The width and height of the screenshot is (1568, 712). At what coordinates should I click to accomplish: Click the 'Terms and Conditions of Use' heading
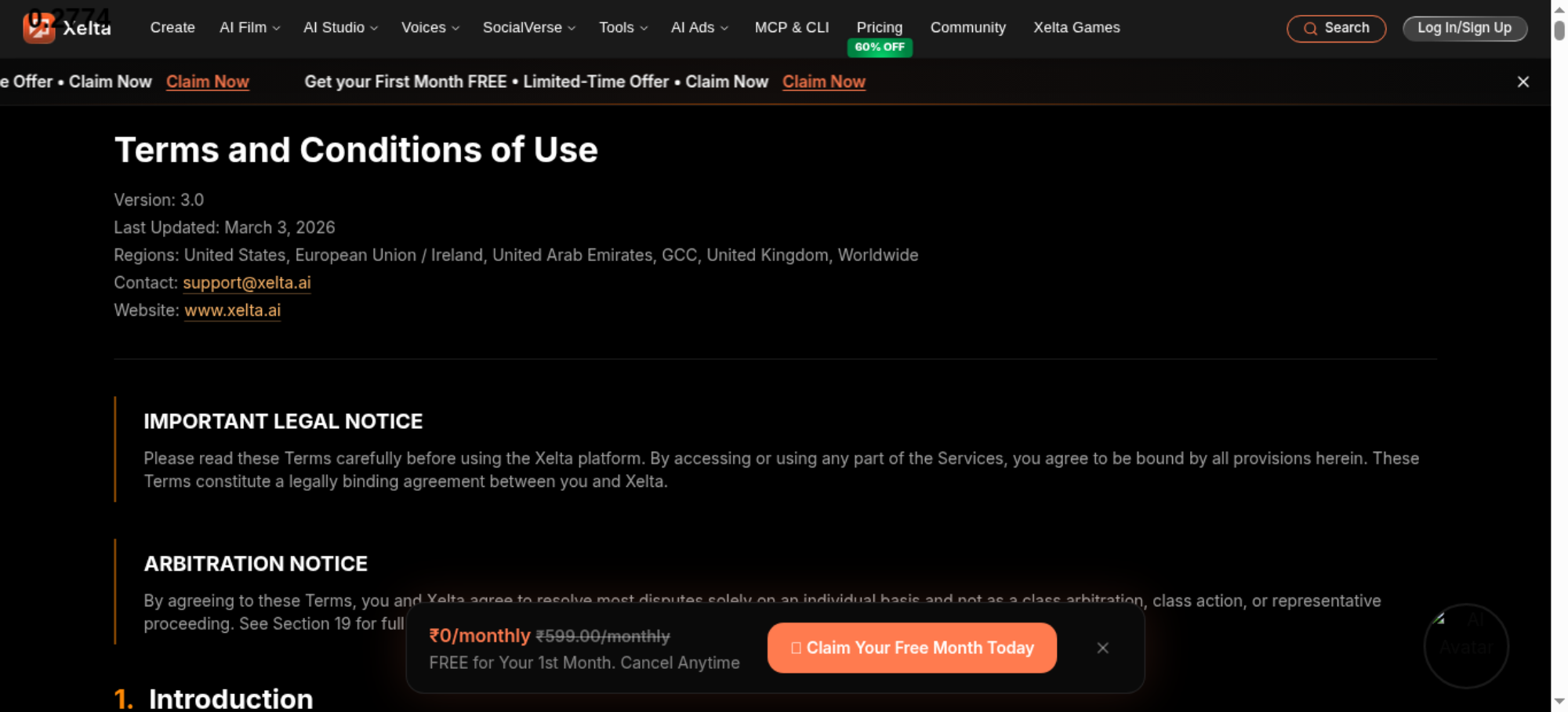click(356, 150)
